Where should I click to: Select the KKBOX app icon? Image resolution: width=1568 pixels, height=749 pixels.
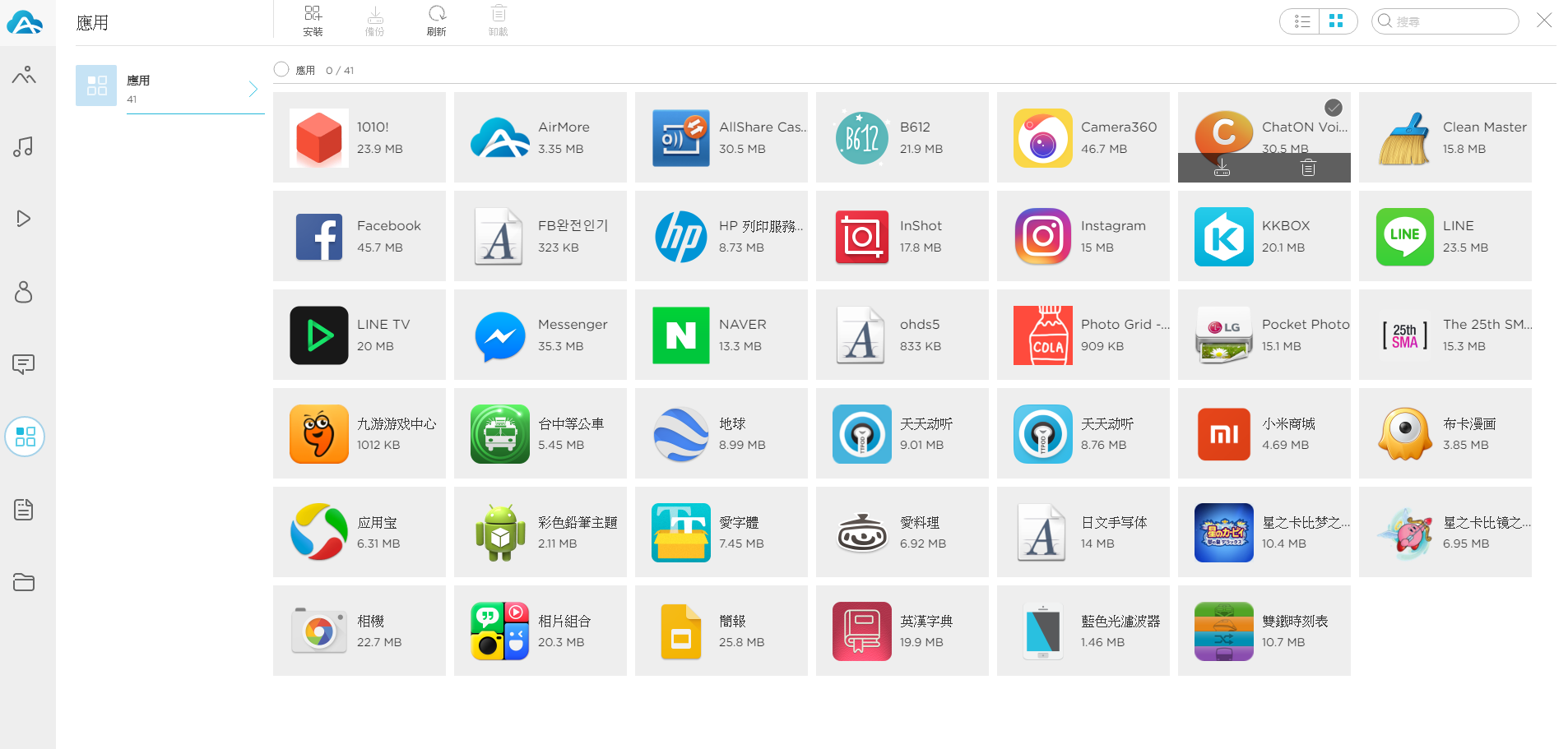(1224, 237)
